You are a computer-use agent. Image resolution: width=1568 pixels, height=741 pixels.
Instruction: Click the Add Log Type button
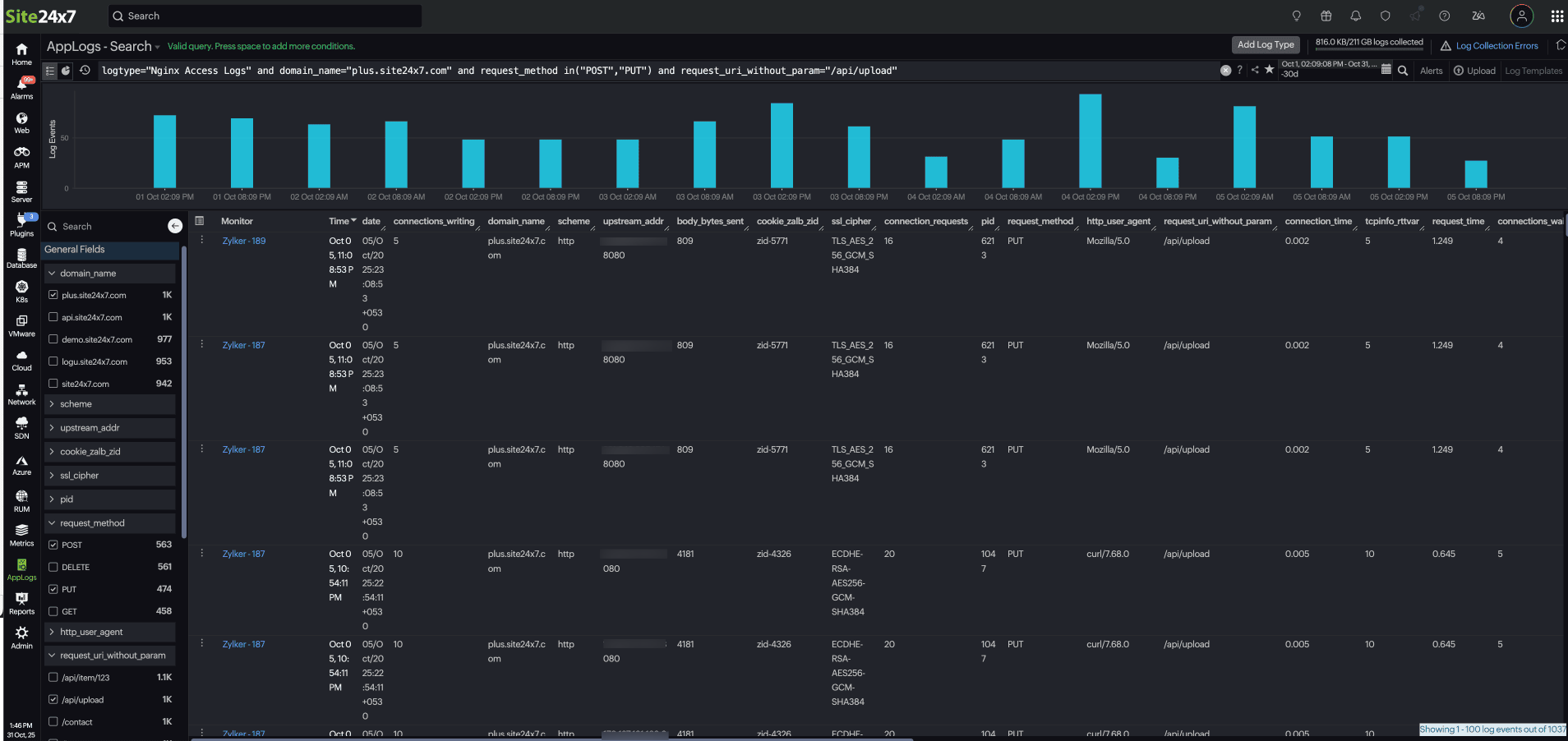1266,45
